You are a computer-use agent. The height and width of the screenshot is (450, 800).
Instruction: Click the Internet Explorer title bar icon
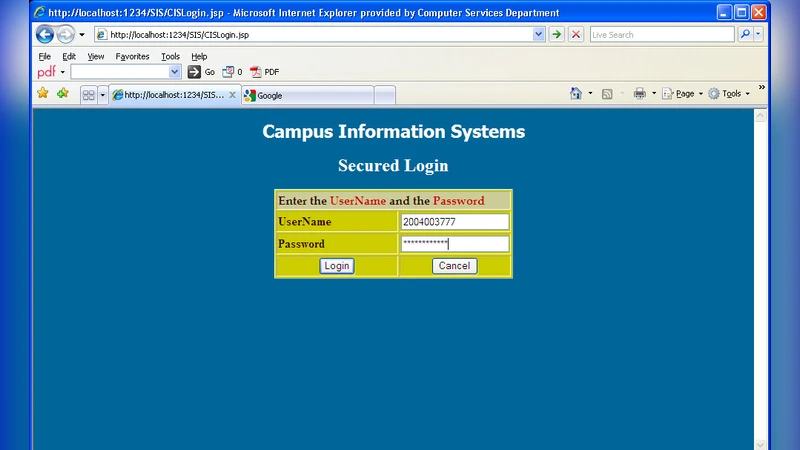pyautogui.click(x=40, y=12)
